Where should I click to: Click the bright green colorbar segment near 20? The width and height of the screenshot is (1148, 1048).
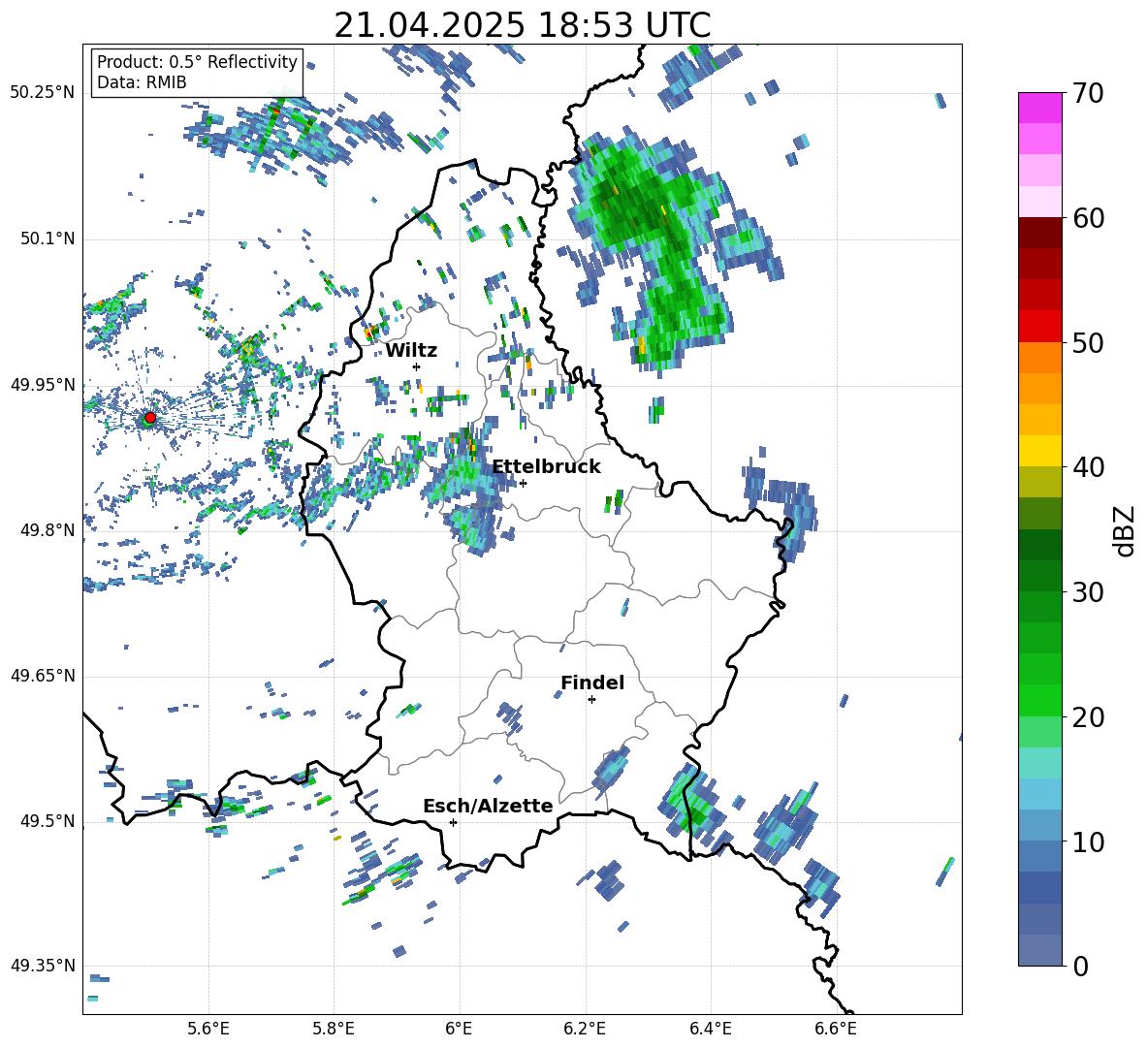click(x=1039, y=700)
